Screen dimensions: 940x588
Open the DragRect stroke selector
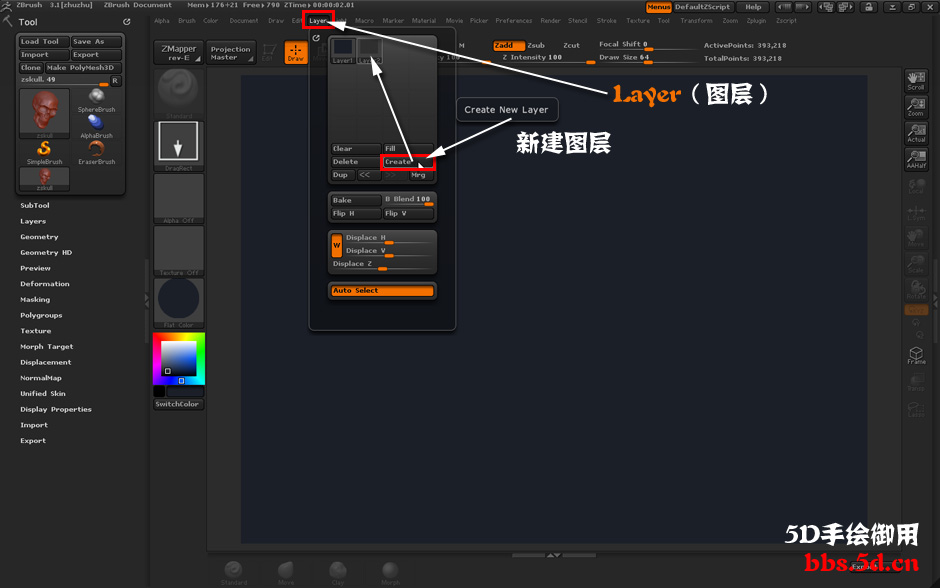(179, 146)
